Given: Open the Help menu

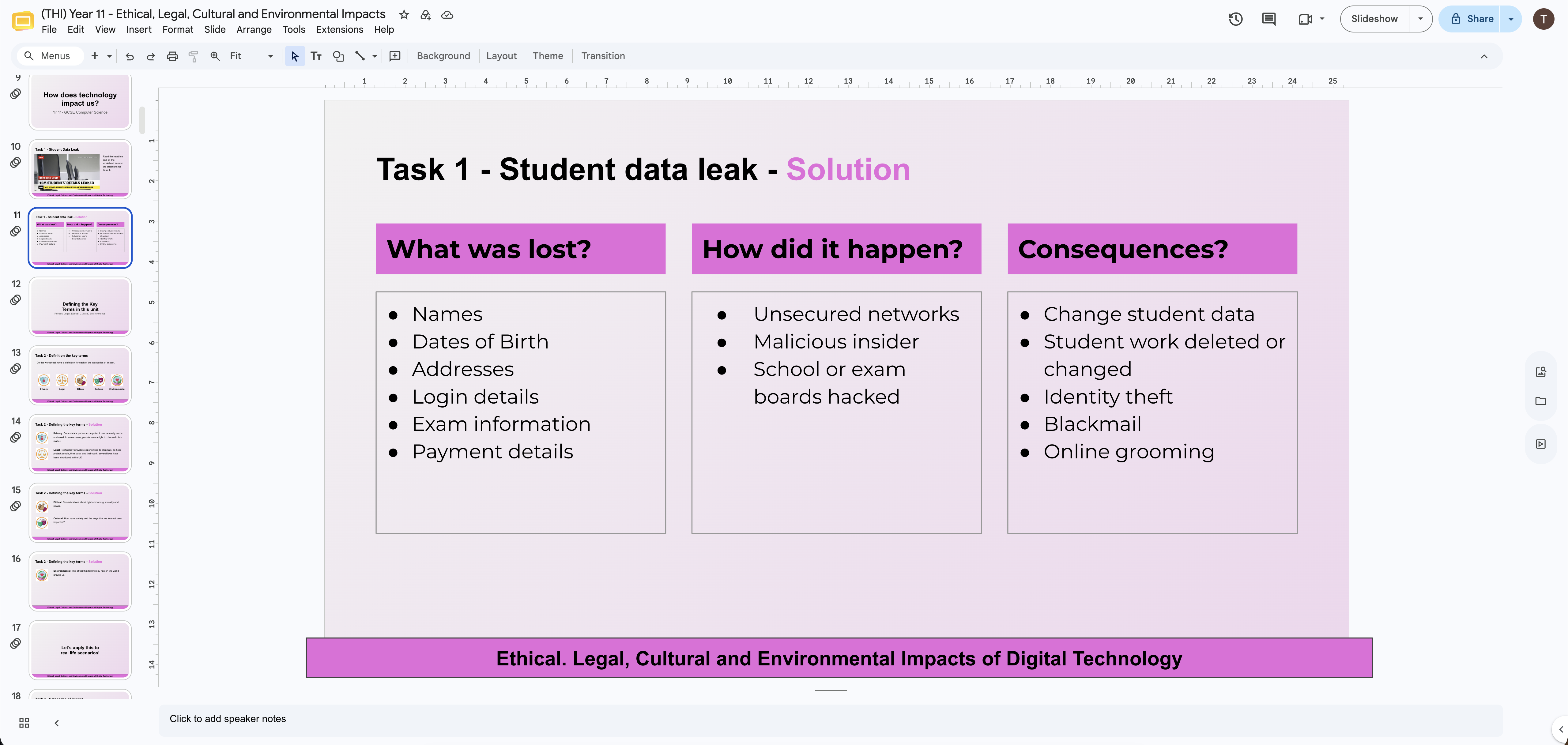Looking at the screenshot, I should click(383, 29).
